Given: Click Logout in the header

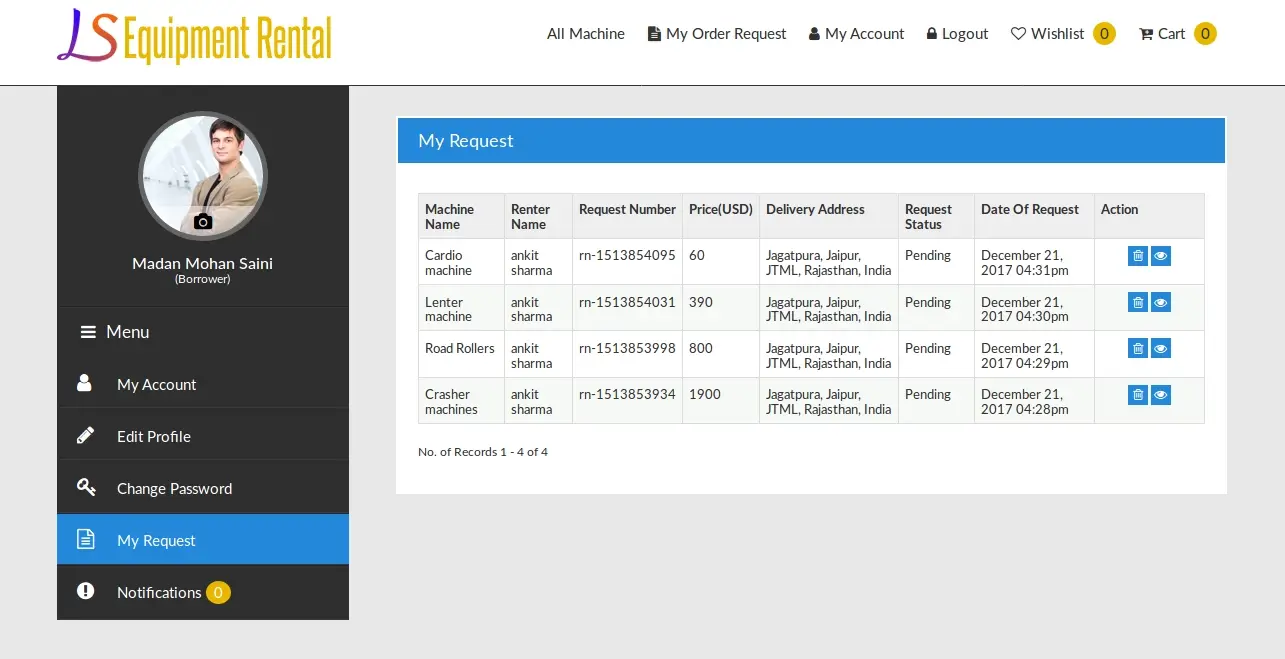Looking at the screenshot, I should 957,34.
